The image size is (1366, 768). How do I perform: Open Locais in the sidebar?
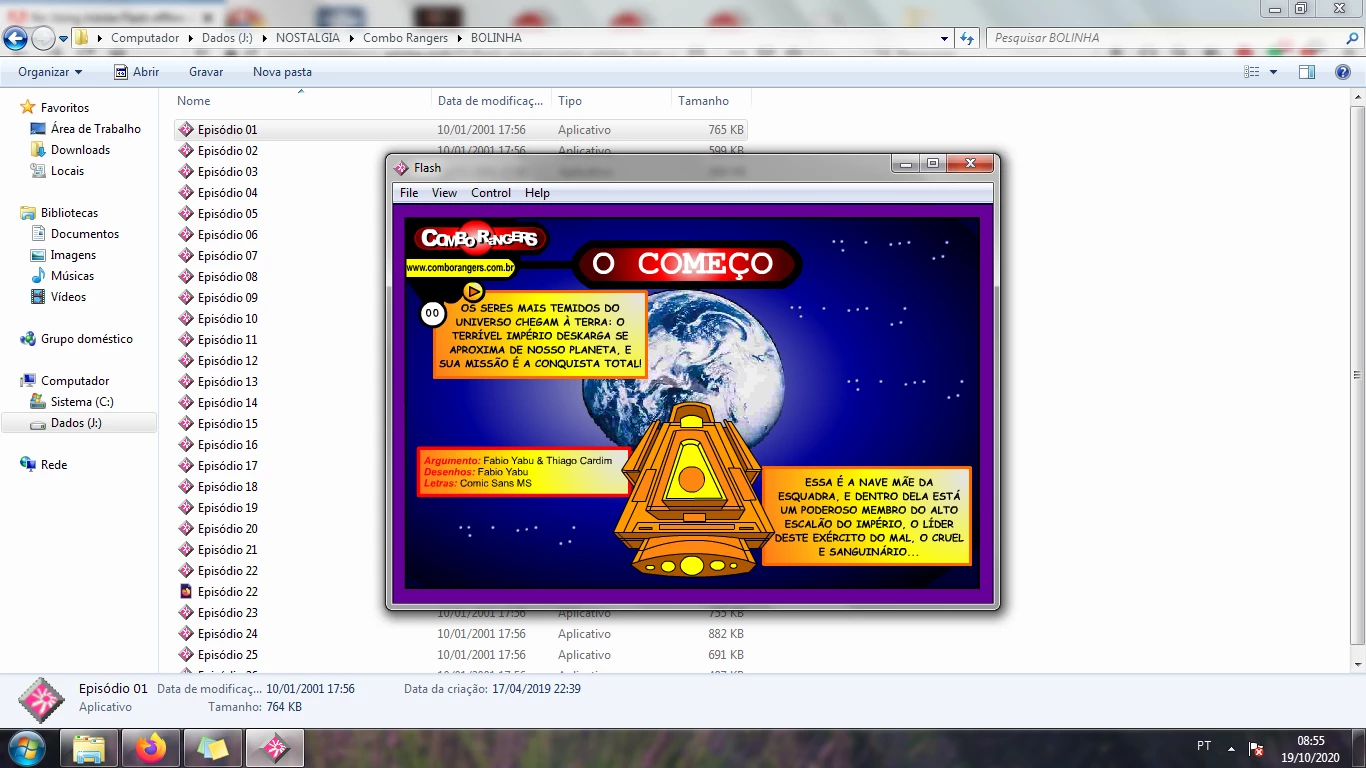click(68, 171)
